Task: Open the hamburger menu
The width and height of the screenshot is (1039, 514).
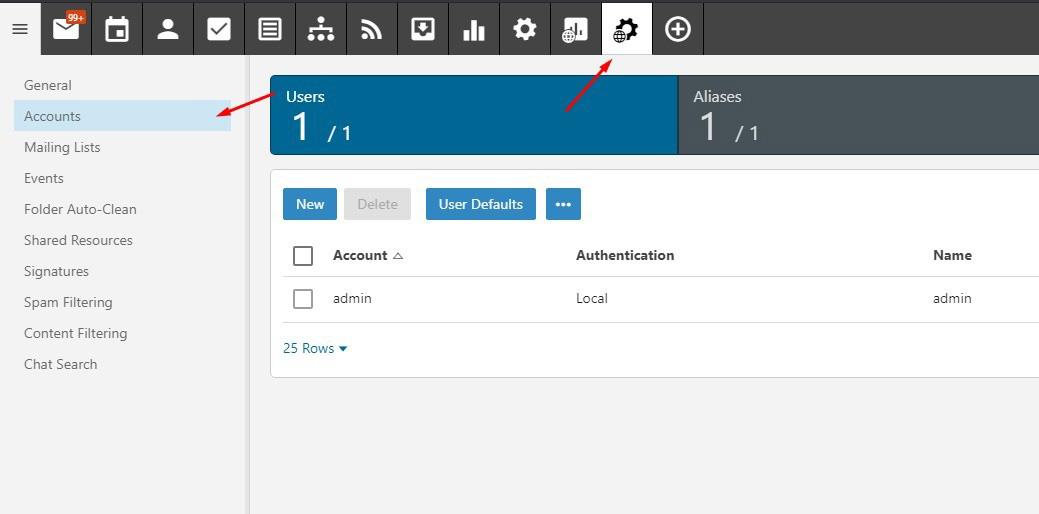Action: point(20,29)
